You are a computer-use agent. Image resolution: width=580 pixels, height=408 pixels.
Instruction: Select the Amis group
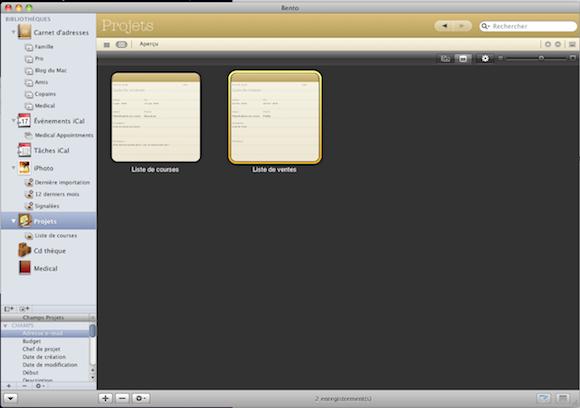click(x=37, y=82)
